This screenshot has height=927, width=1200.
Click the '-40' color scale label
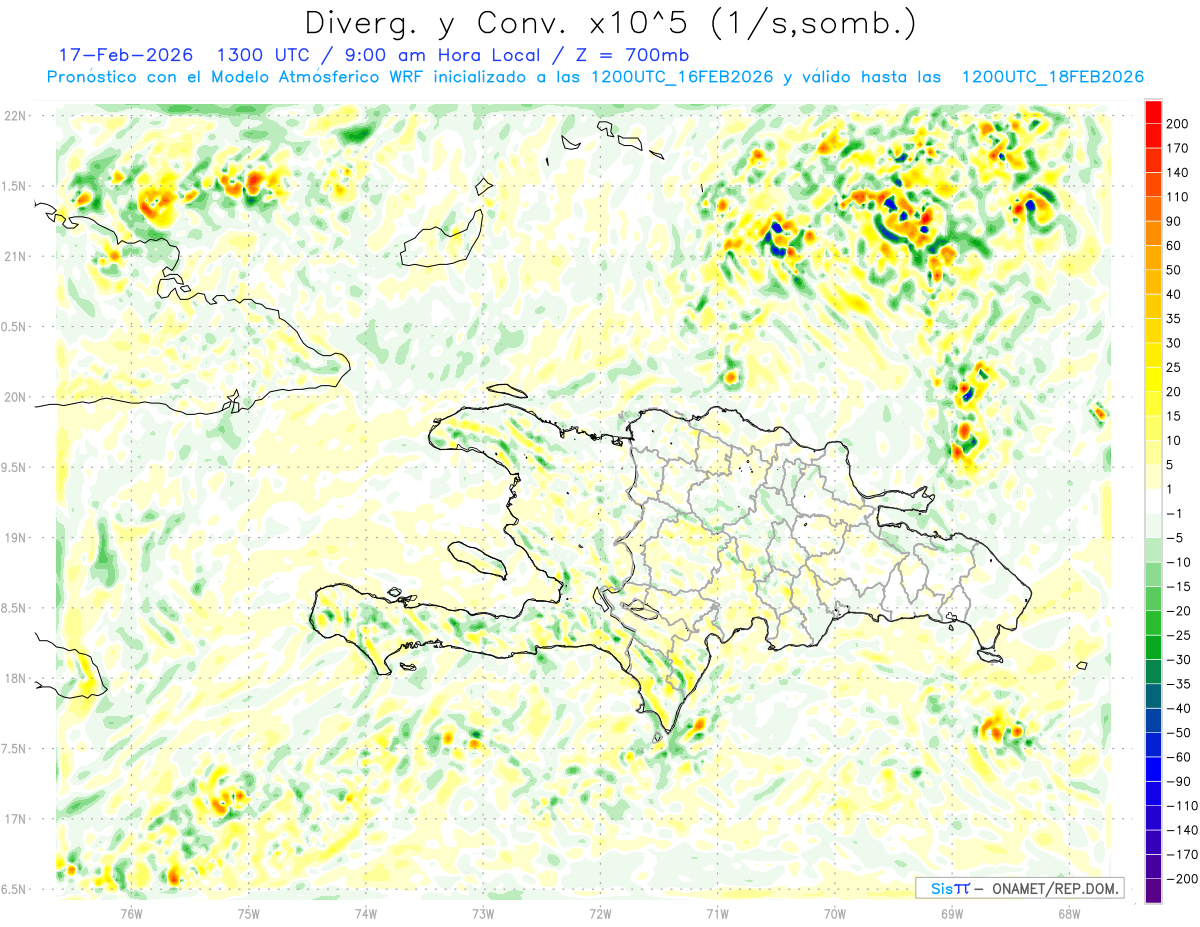(1181, 710)
